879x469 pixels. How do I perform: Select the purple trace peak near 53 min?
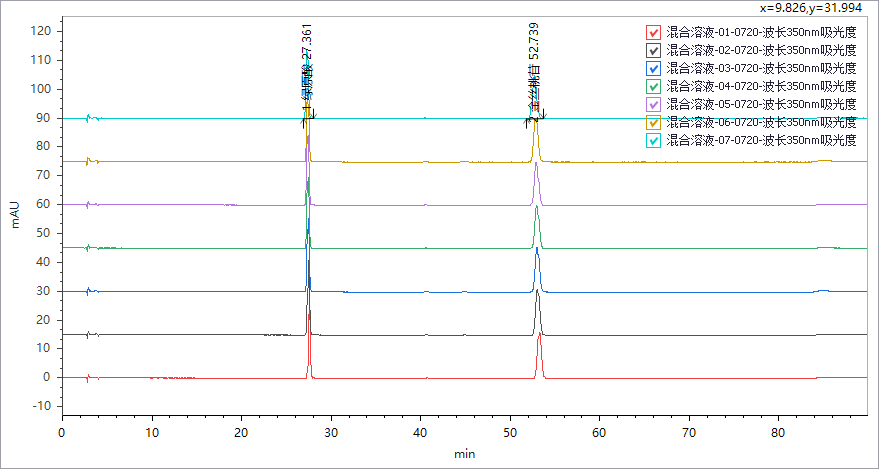click(537, 165)
